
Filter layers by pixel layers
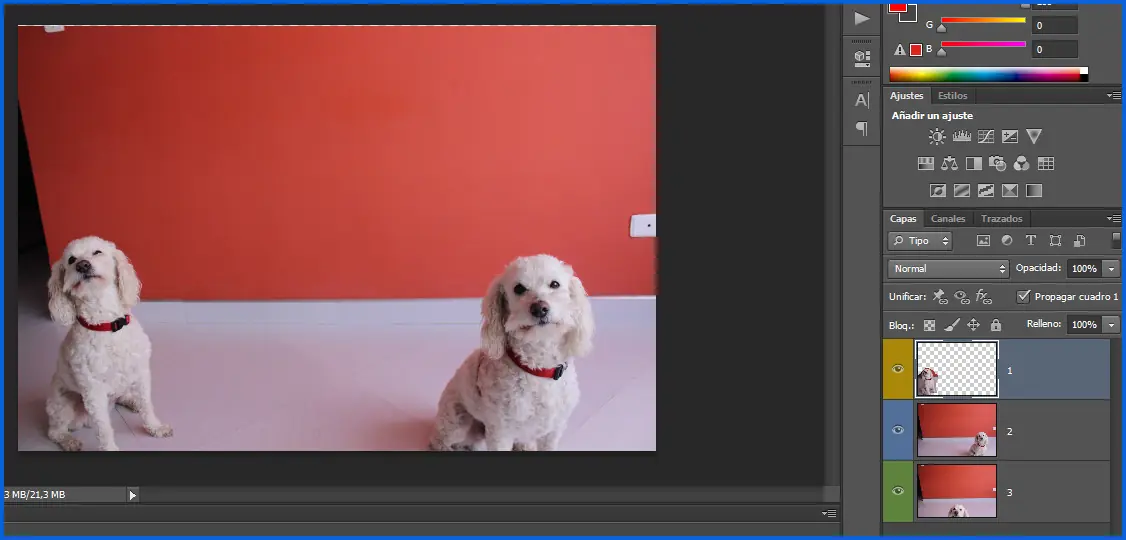click(983, 241)
